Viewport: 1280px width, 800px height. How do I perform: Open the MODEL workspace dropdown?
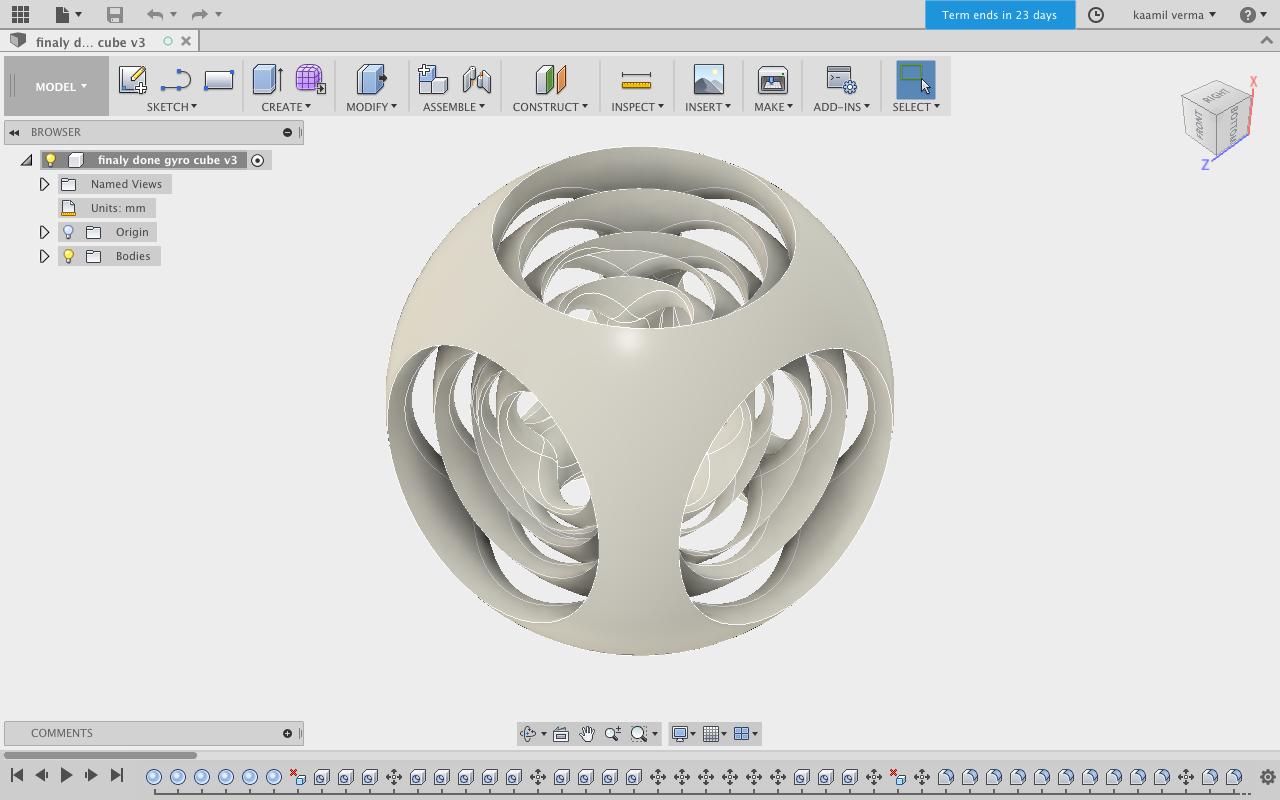[x=60, y=87]
